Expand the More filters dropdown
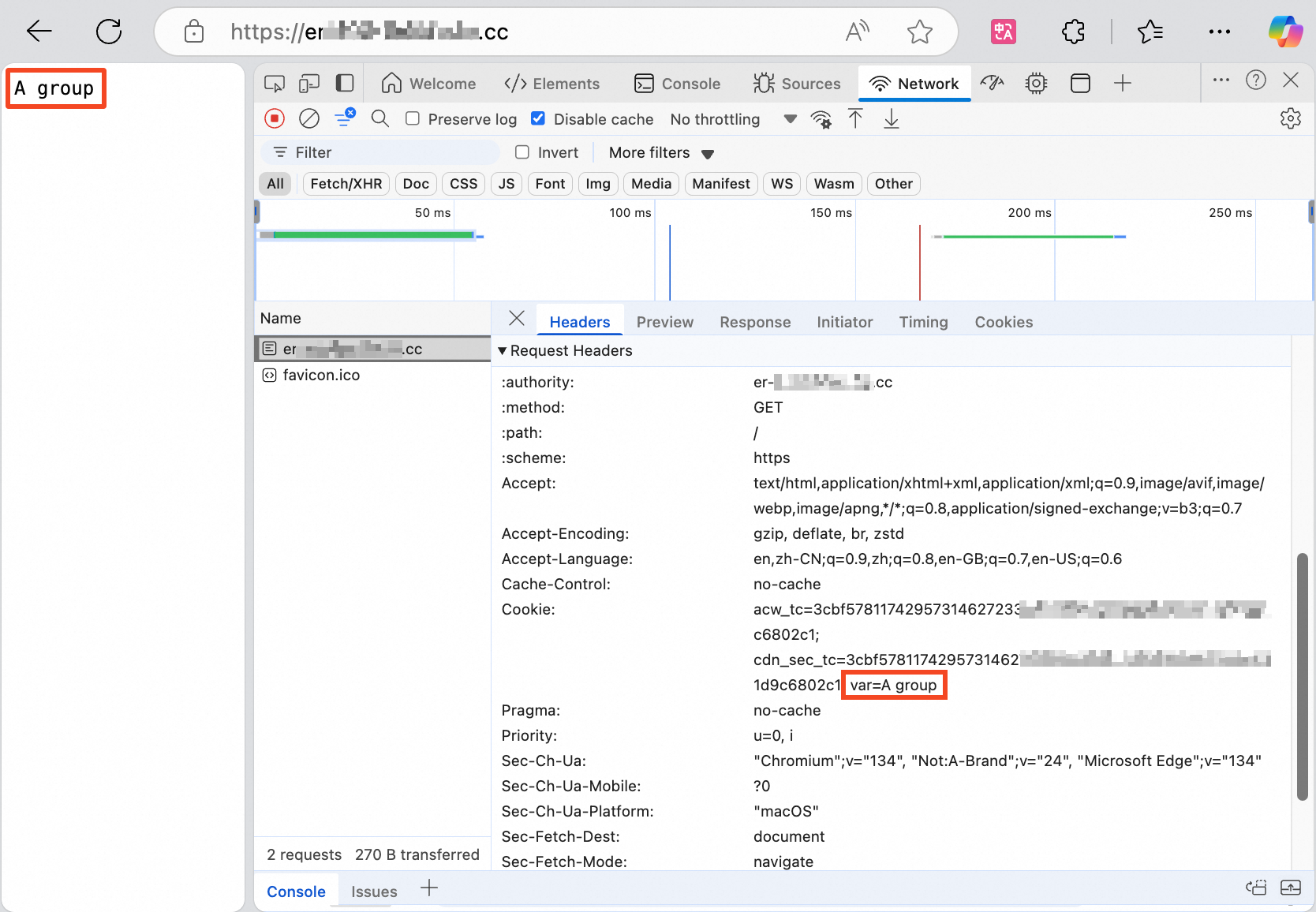Viewport: 1316px width, 912px height. [x=661, y=153]
